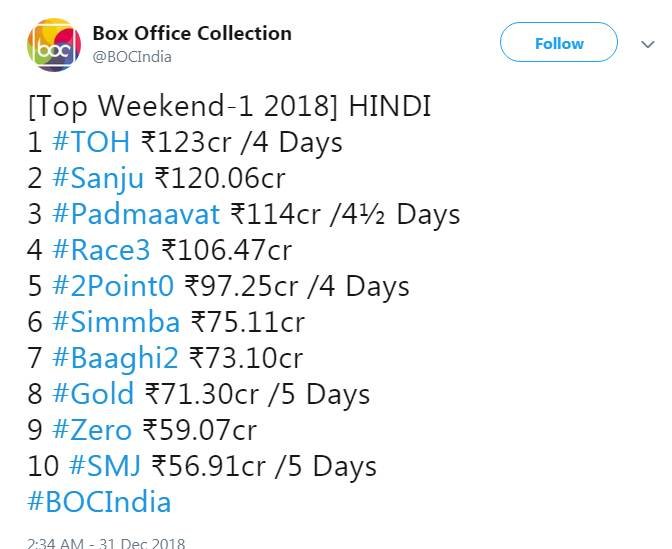
Task: Click the ₹123cr /4 Days text
Action: click(241, 142)
